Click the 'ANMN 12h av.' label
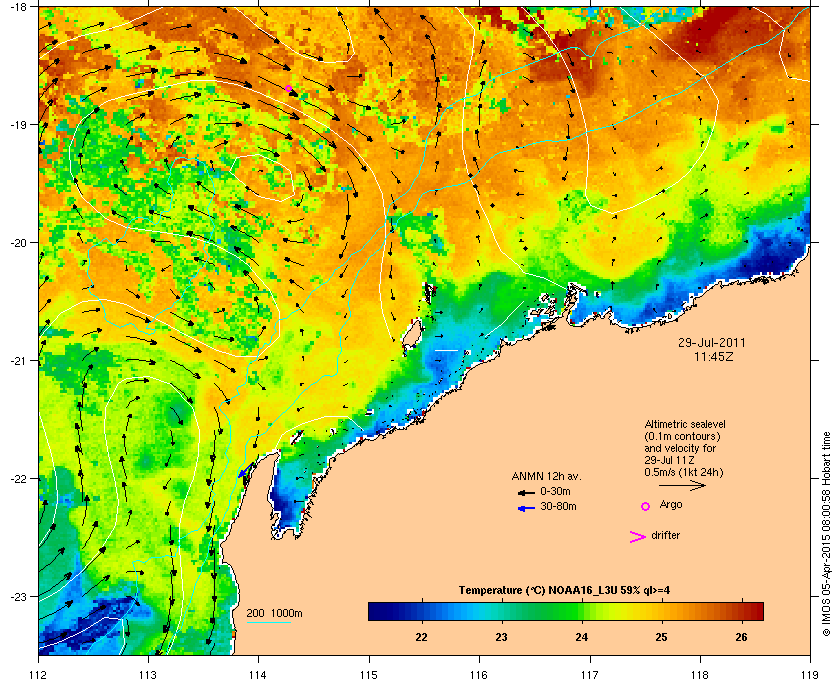 pyautogui.click(x=546, y=476)
